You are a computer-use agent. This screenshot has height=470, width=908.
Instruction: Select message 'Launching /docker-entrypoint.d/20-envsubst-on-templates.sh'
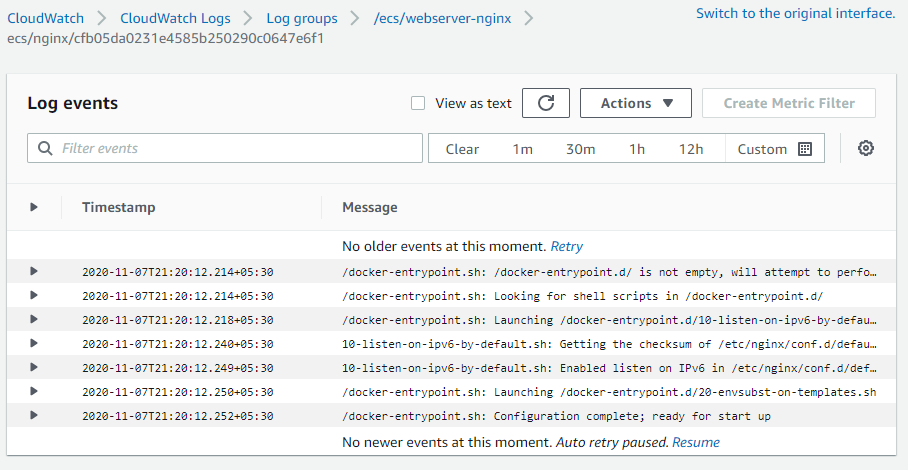pos(609,392)
